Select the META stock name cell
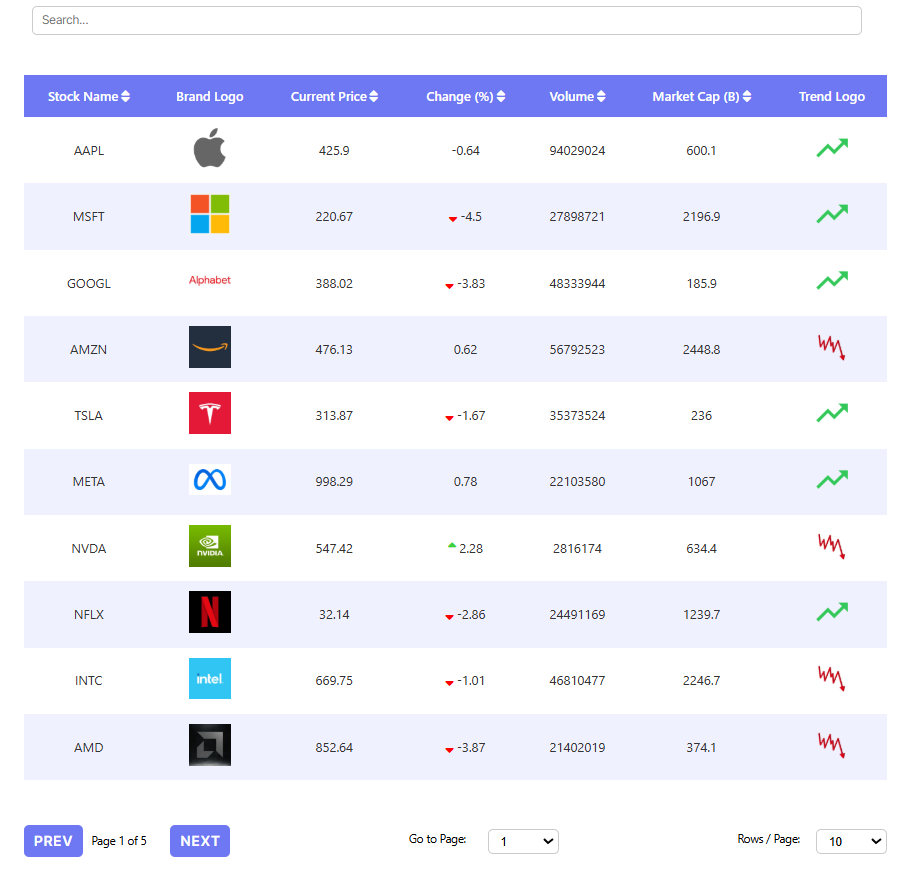Viewport: 898px width, 876px height. pos(89,482)
